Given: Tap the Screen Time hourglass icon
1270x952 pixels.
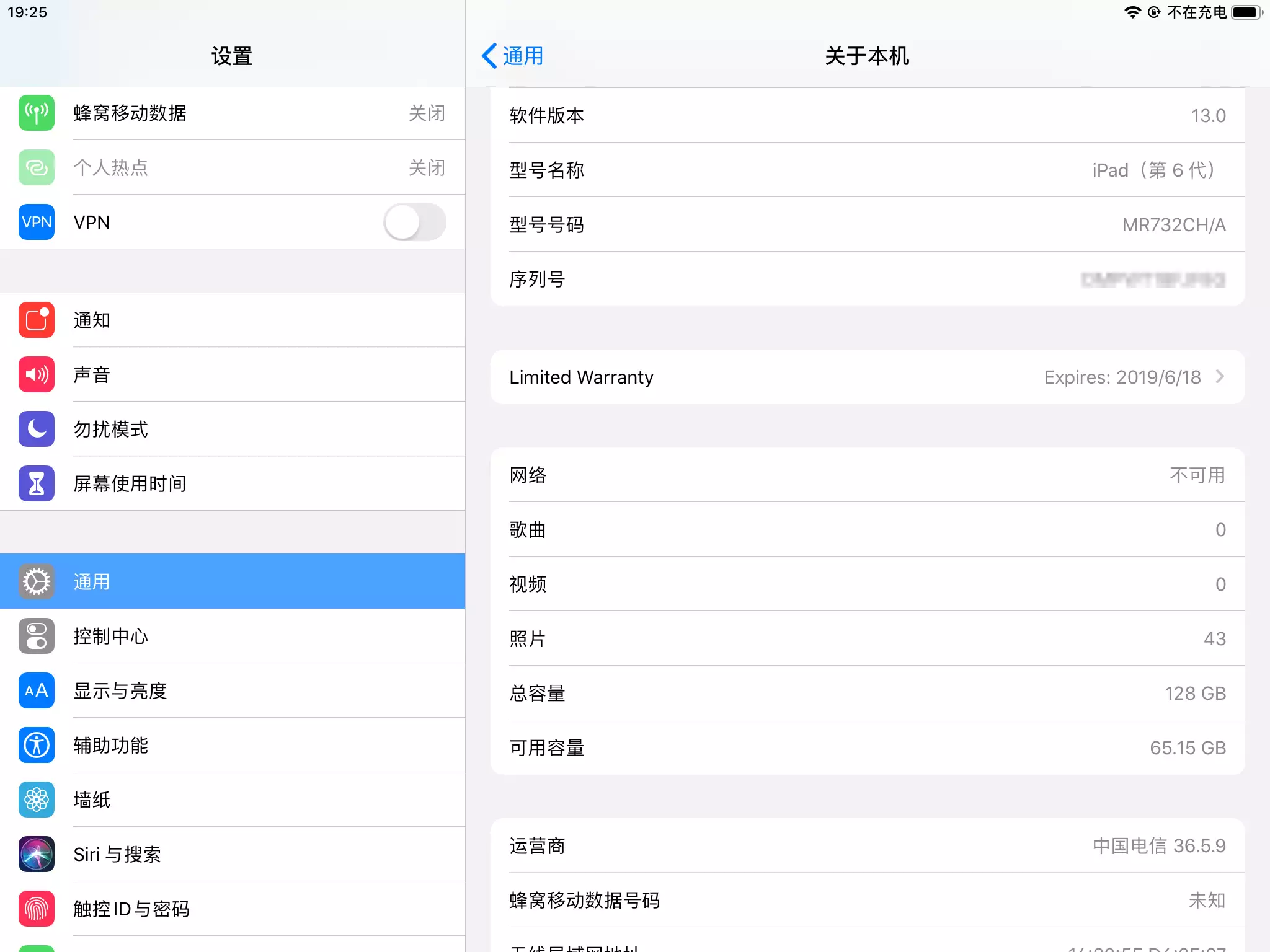Looking at the screenshot, I should pos(37,483).
